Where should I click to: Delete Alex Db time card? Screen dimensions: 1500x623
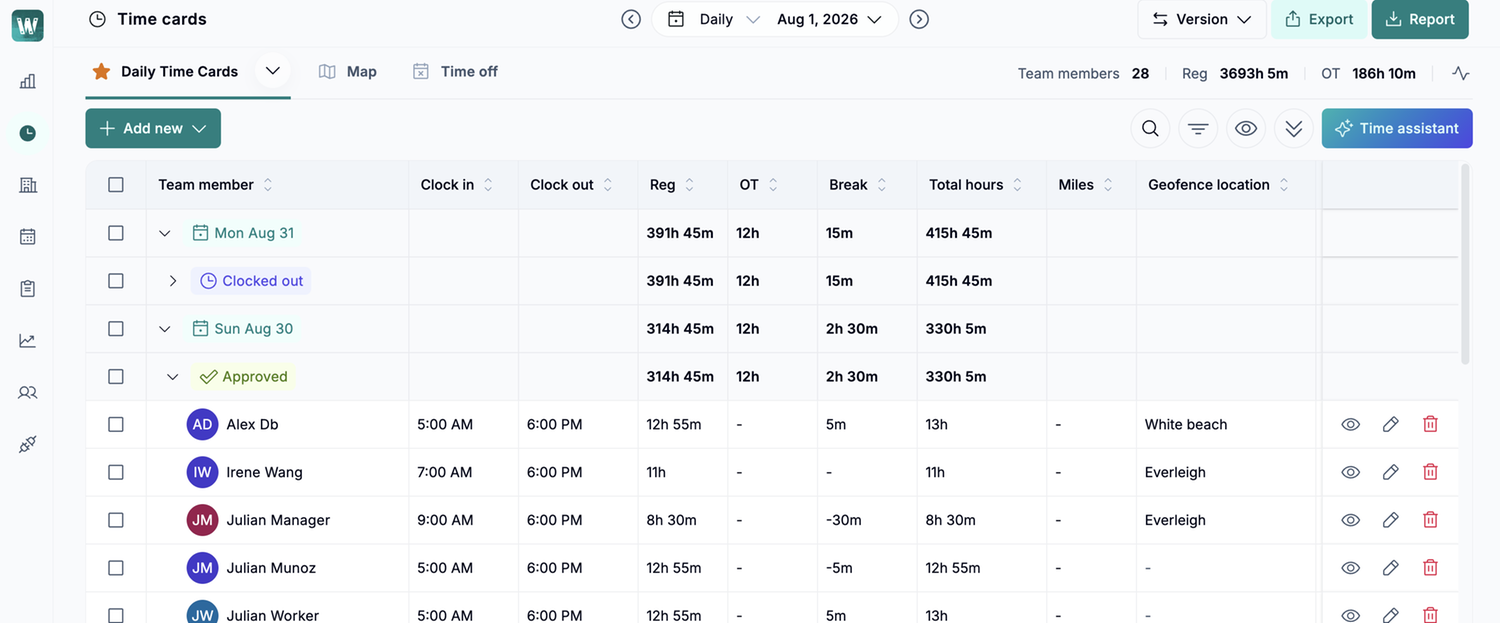coord(1430,424)
